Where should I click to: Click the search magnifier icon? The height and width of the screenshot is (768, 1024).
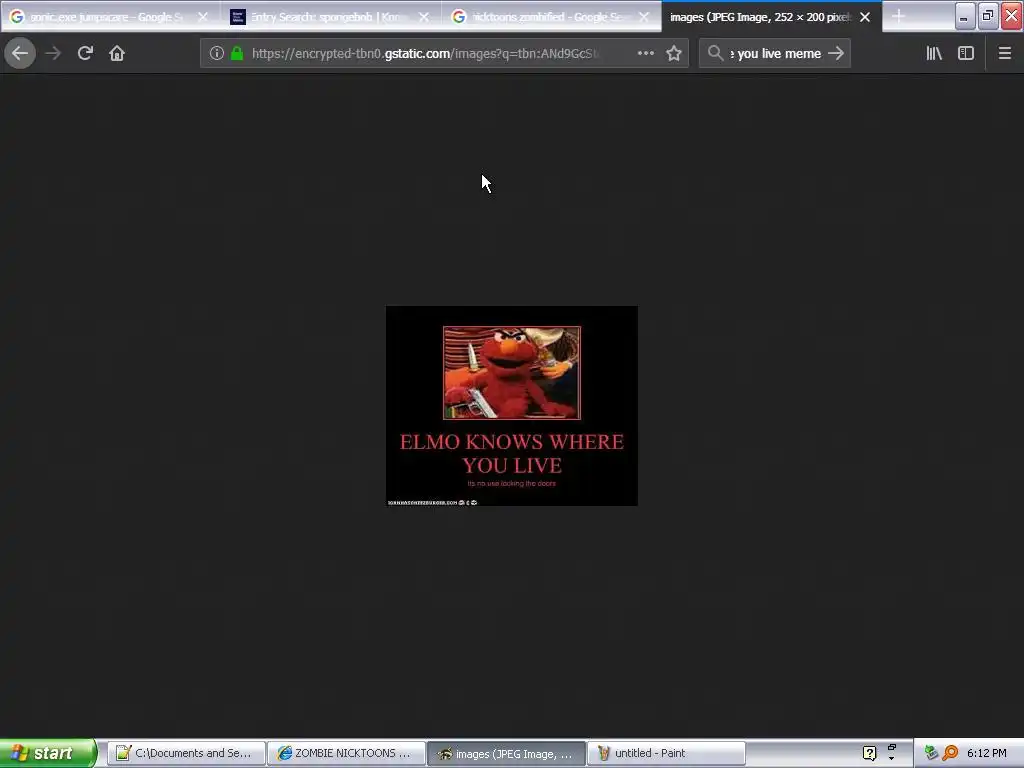[x=716, y=54]
